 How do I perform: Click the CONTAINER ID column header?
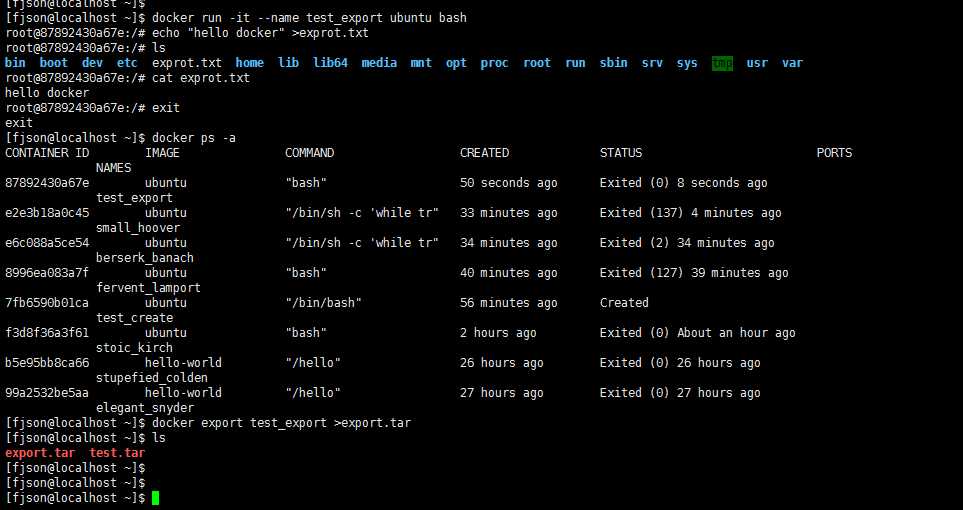(47, 153)
